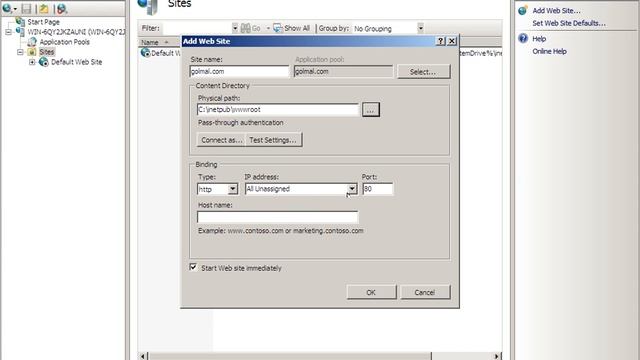Click the horizontal scrollbar left arrow
Image resolution: width=640 pixels, height=360 pixels.
142,356
